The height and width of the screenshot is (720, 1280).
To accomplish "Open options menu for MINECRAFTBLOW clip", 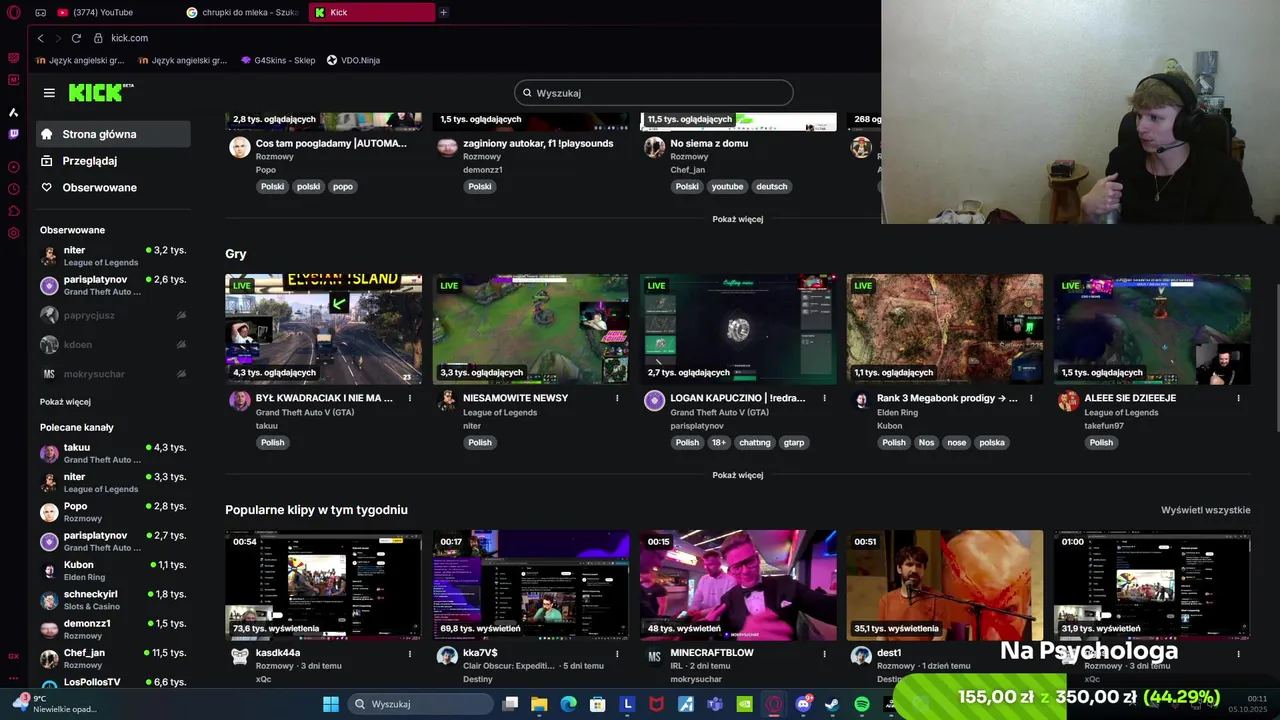I will click(x=824, y=653).
